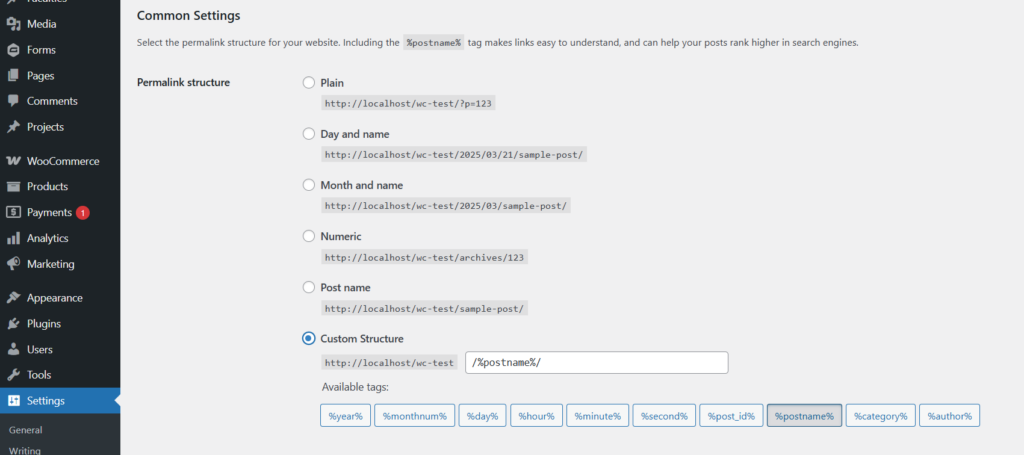Open the Analytics bar chart icon
1024x455 pixels.
[13, 239]
